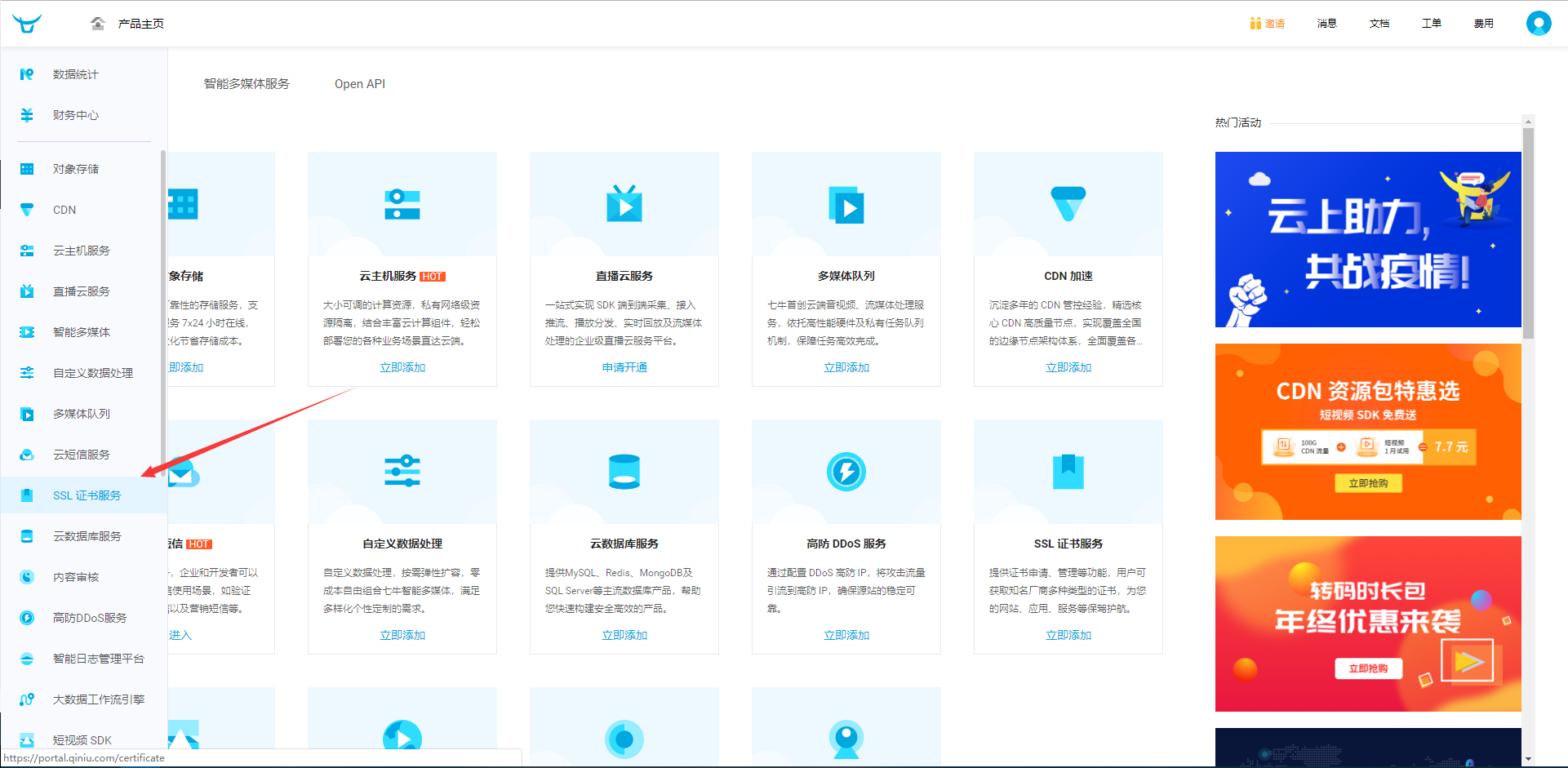The height and width of the screenshot is (768, 1568).
Task: Click the 邀请 gift link
Action: 1268,24
